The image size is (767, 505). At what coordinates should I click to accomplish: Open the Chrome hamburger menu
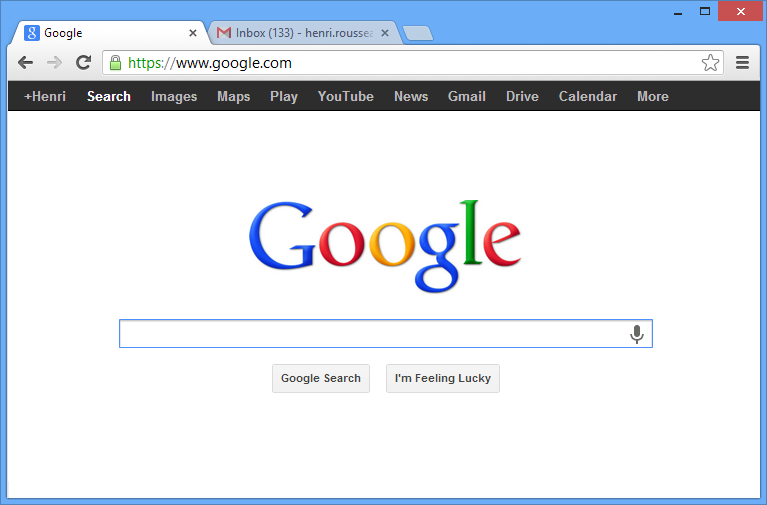tap(742, 63)
